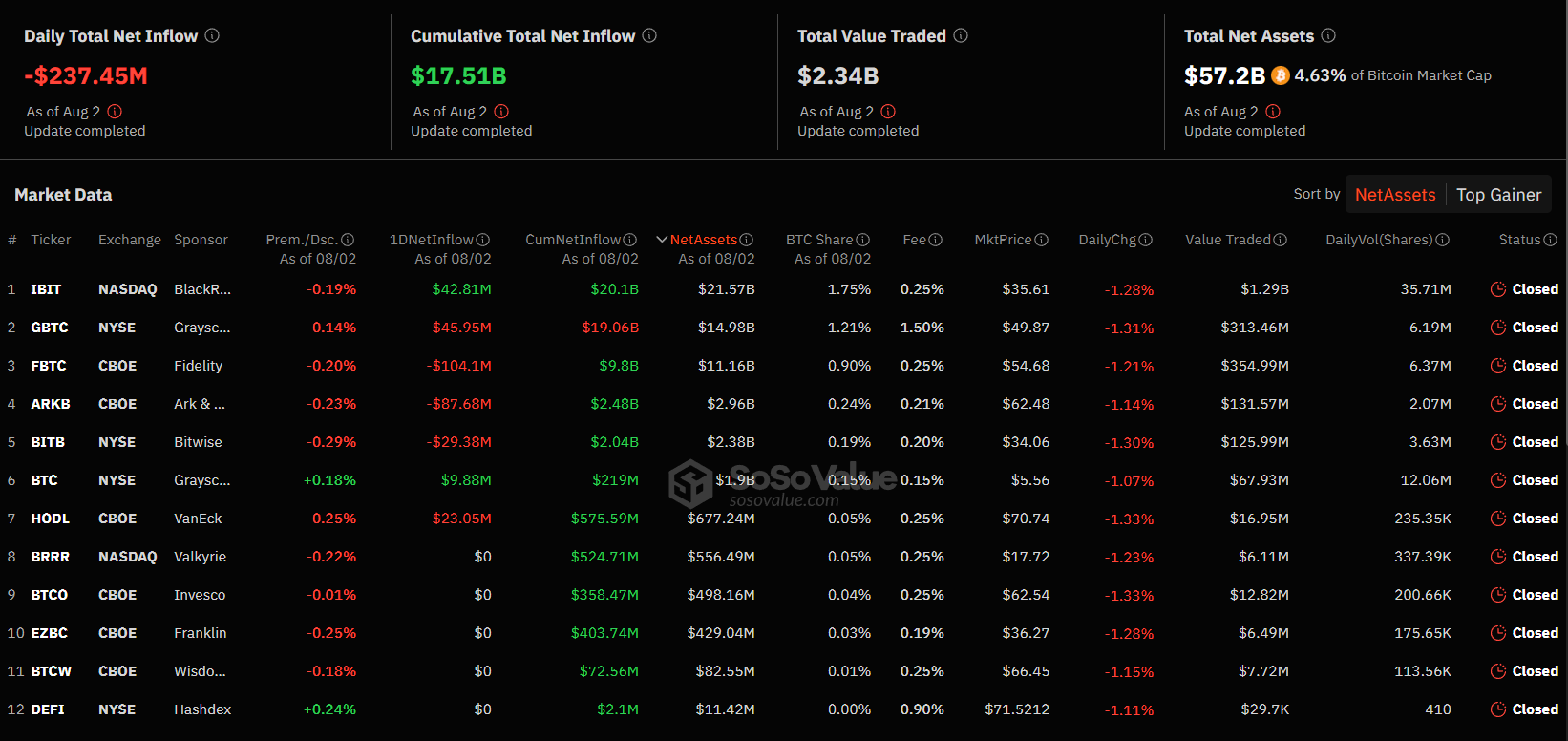Open info tooltip icon for CumNetInflow column

coord(630,240)
